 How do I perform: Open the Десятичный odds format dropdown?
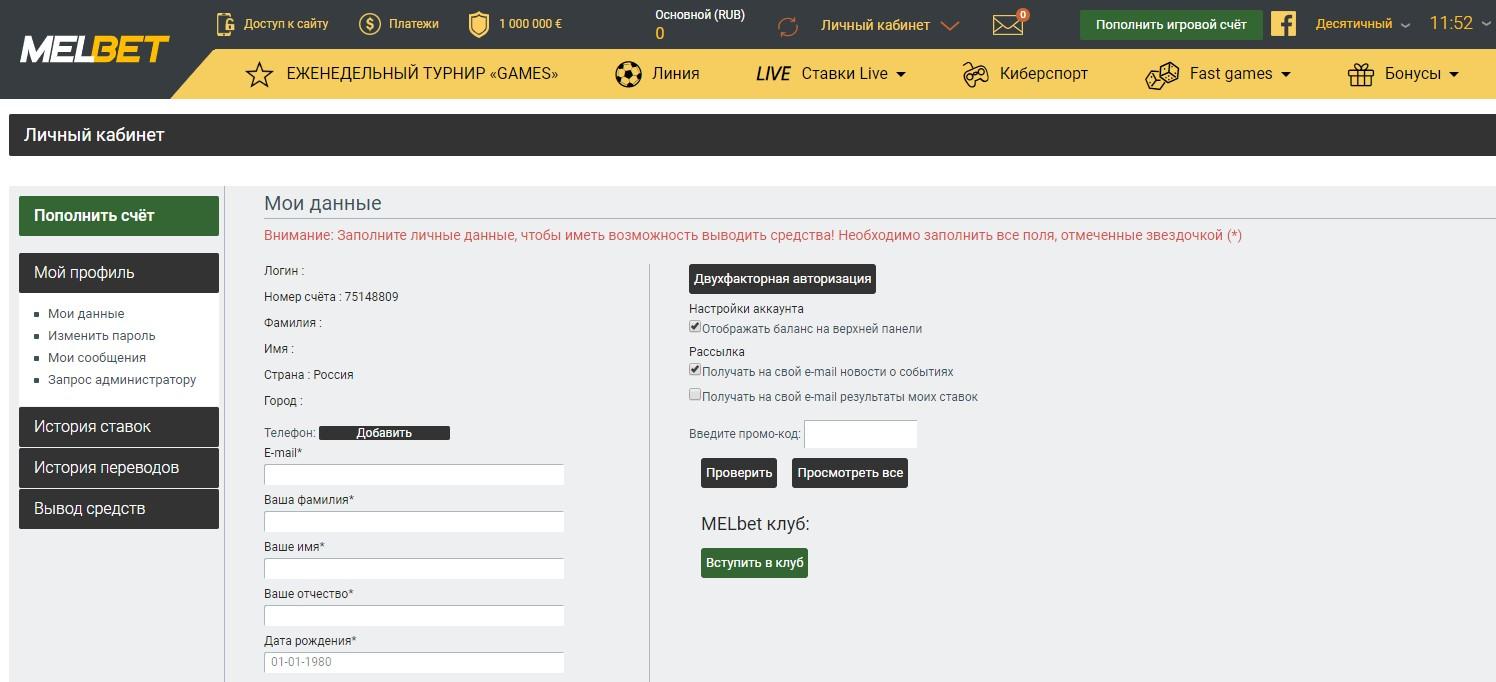1362,24
